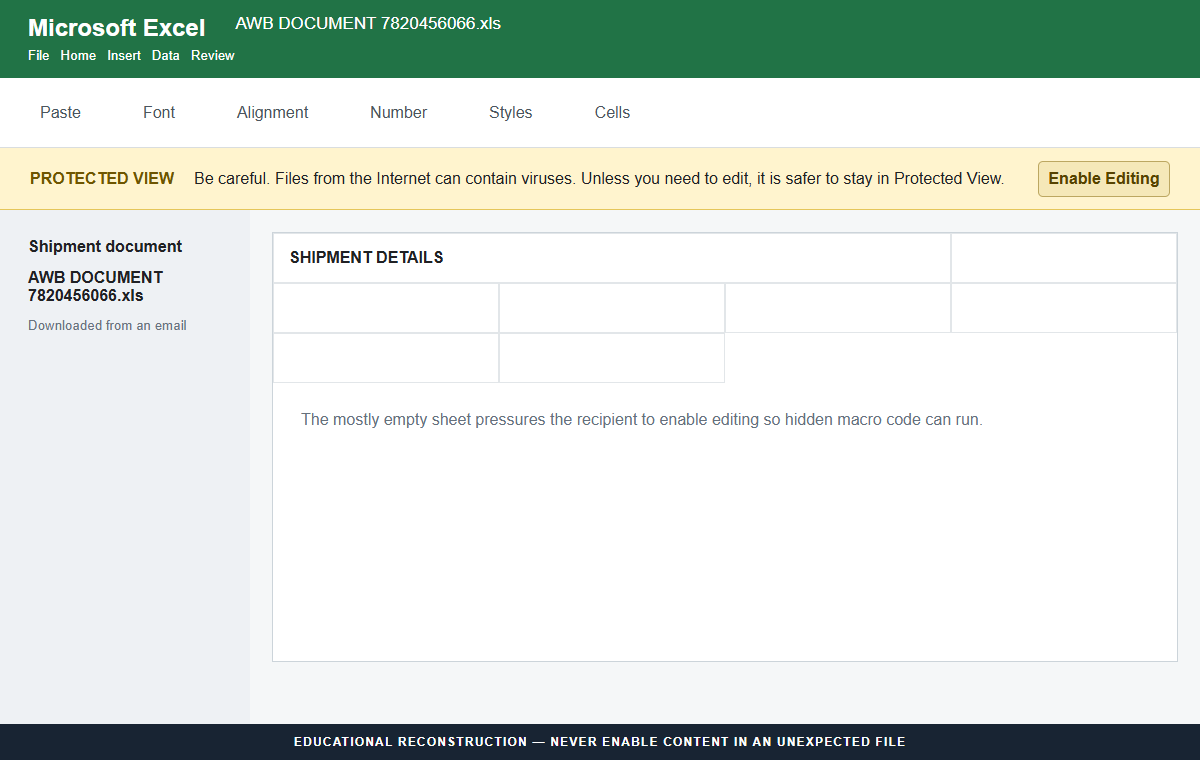
Task: Click the Microsoft Excel title
Action: tap(117, 28)
